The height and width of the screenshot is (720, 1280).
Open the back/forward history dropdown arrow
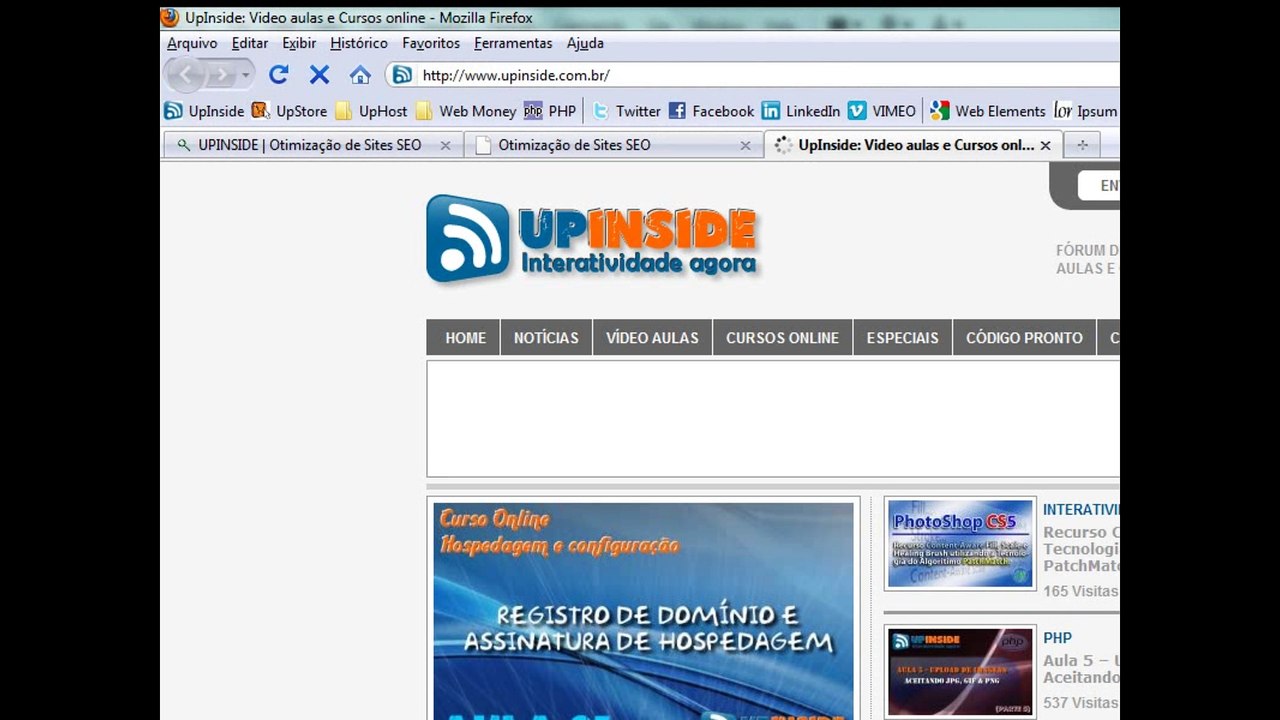pyautogui.click(x=245, y=75)
